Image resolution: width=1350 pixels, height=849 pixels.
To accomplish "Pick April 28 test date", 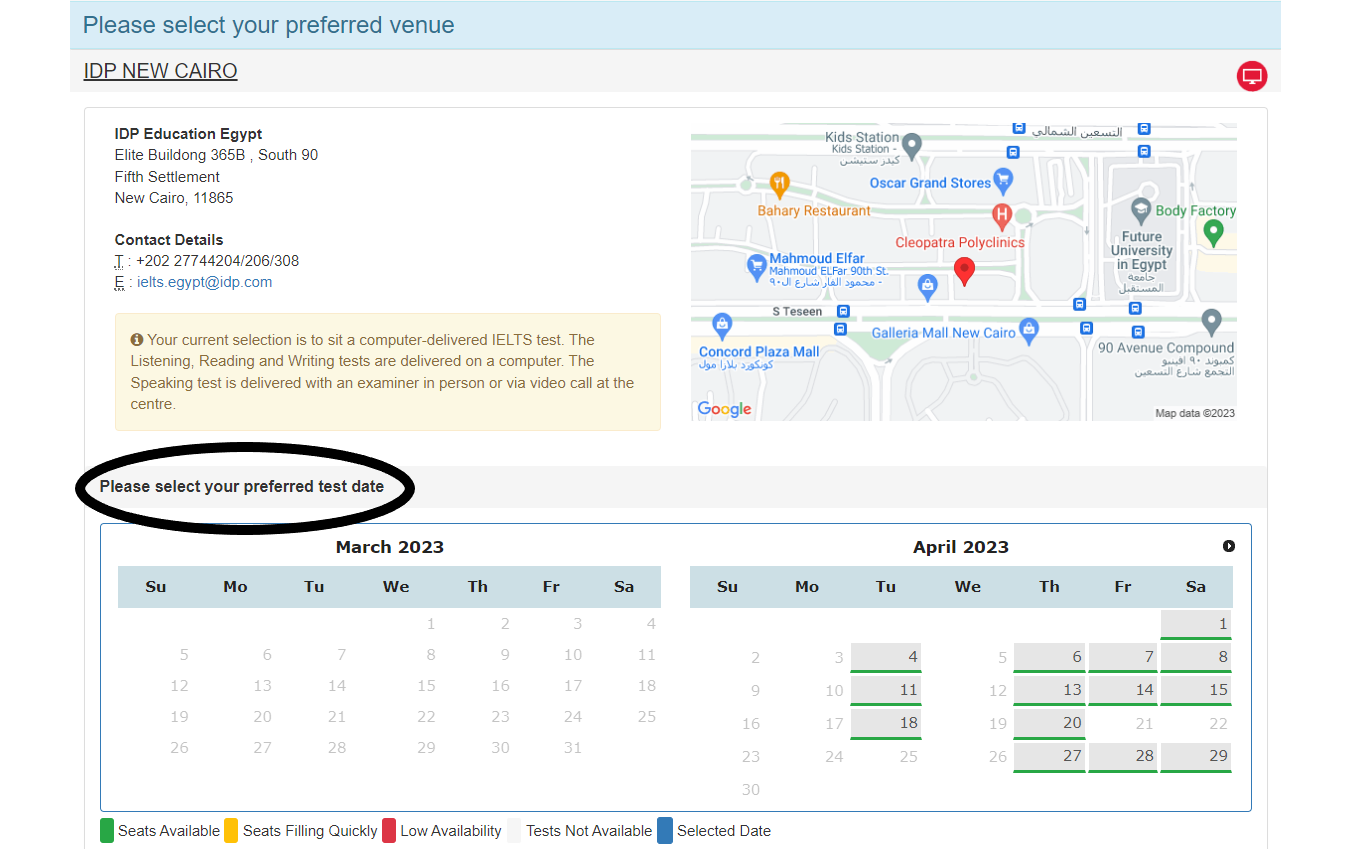I will (x=1123, y=757).
